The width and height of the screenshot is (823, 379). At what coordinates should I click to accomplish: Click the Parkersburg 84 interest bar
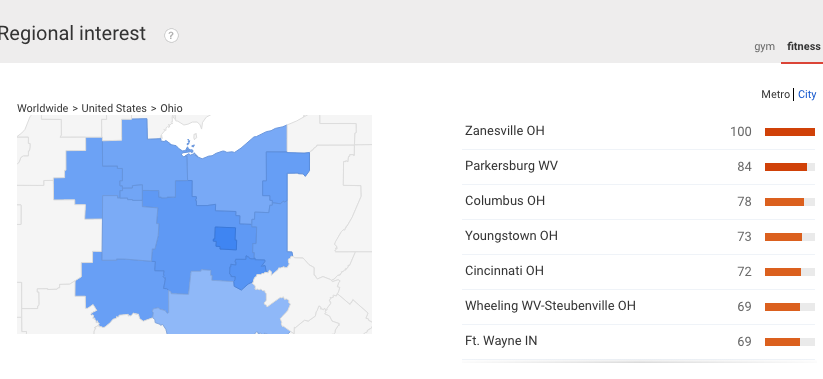pyautogui.click(x=789, y=167)
